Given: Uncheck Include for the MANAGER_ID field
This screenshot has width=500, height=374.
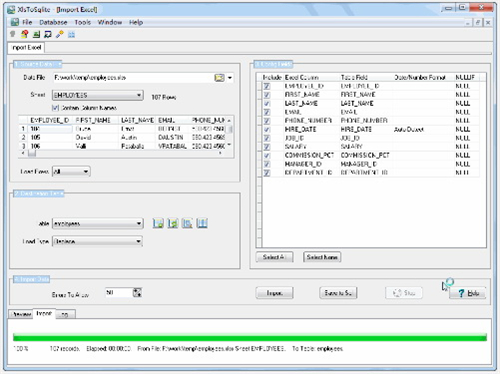Looking at the screenshot, I should coord(267,164).
